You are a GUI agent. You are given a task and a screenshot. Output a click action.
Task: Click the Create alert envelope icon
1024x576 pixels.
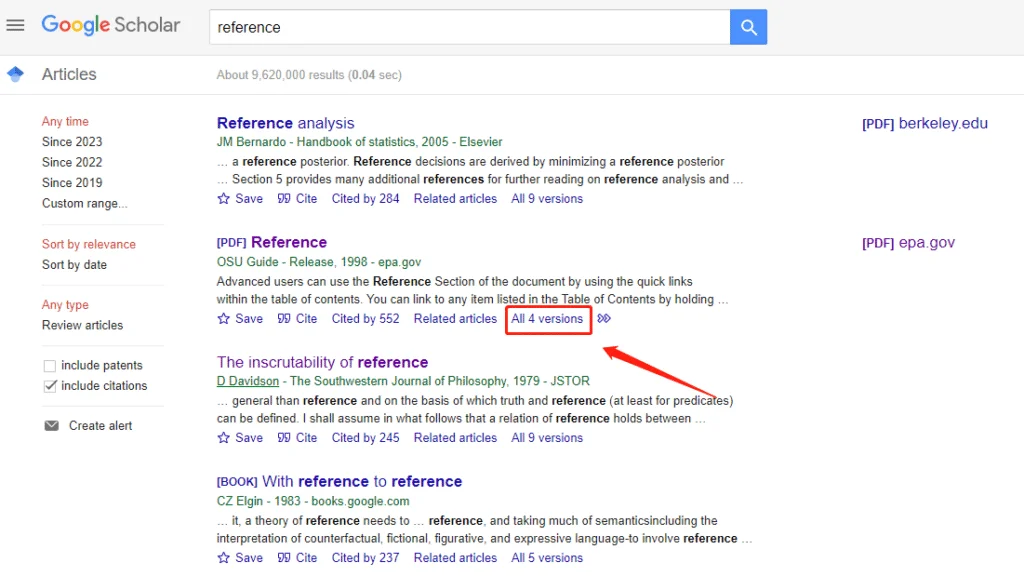pos(52,426)
